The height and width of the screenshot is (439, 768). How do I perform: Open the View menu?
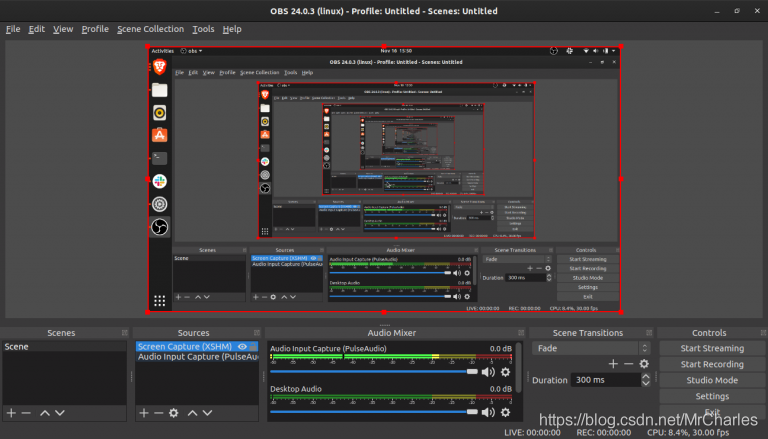coord(63,29)
